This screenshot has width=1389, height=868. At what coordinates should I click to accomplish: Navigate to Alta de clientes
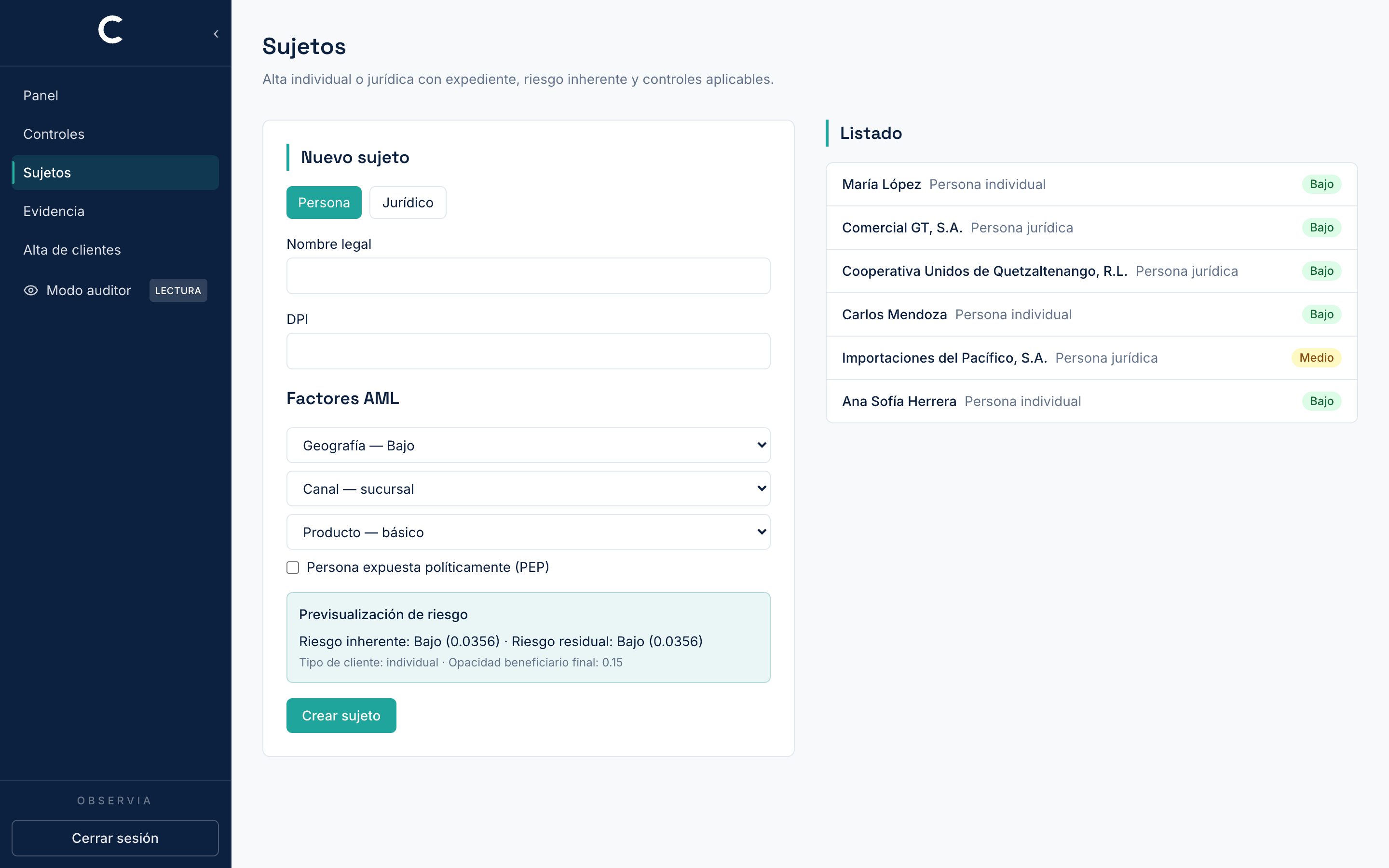[115, 250]
